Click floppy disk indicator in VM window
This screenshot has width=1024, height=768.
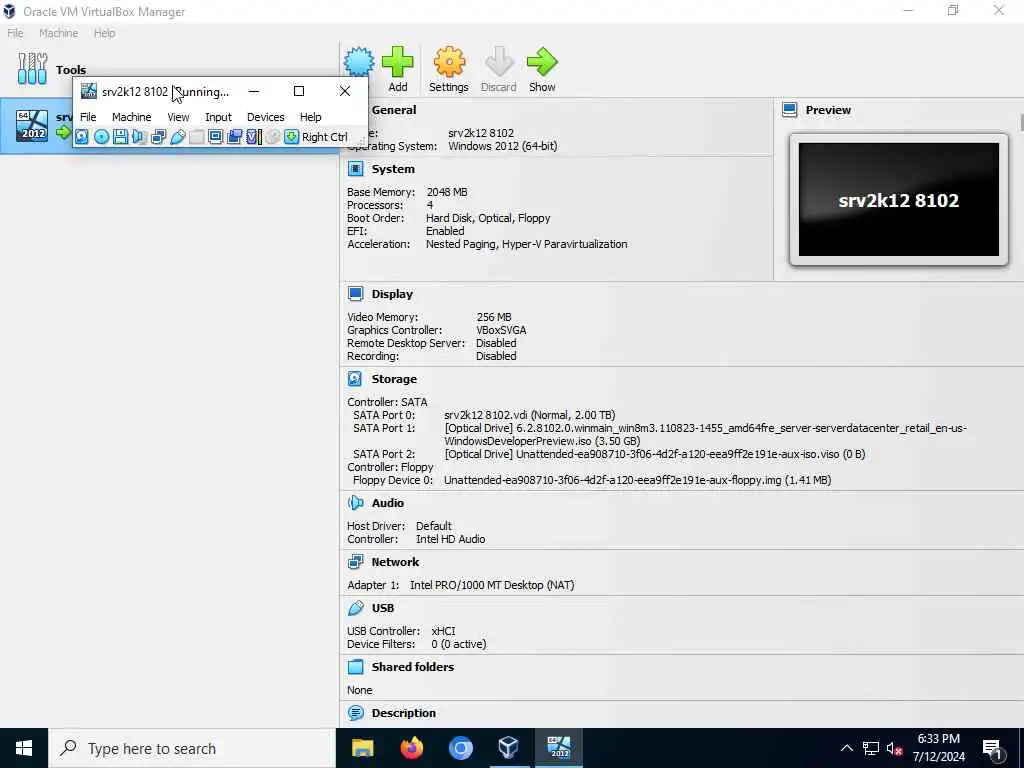click(120, 136)
